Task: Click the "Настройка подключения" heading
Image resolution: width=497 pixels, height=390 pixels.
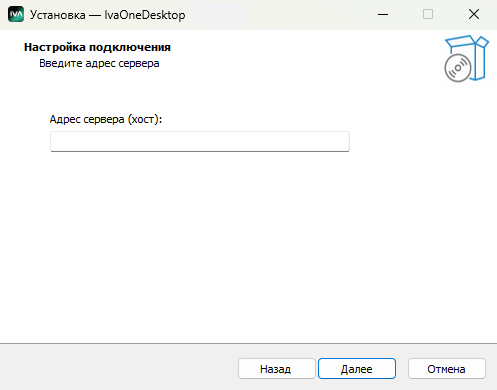Action: coord(97,47)
